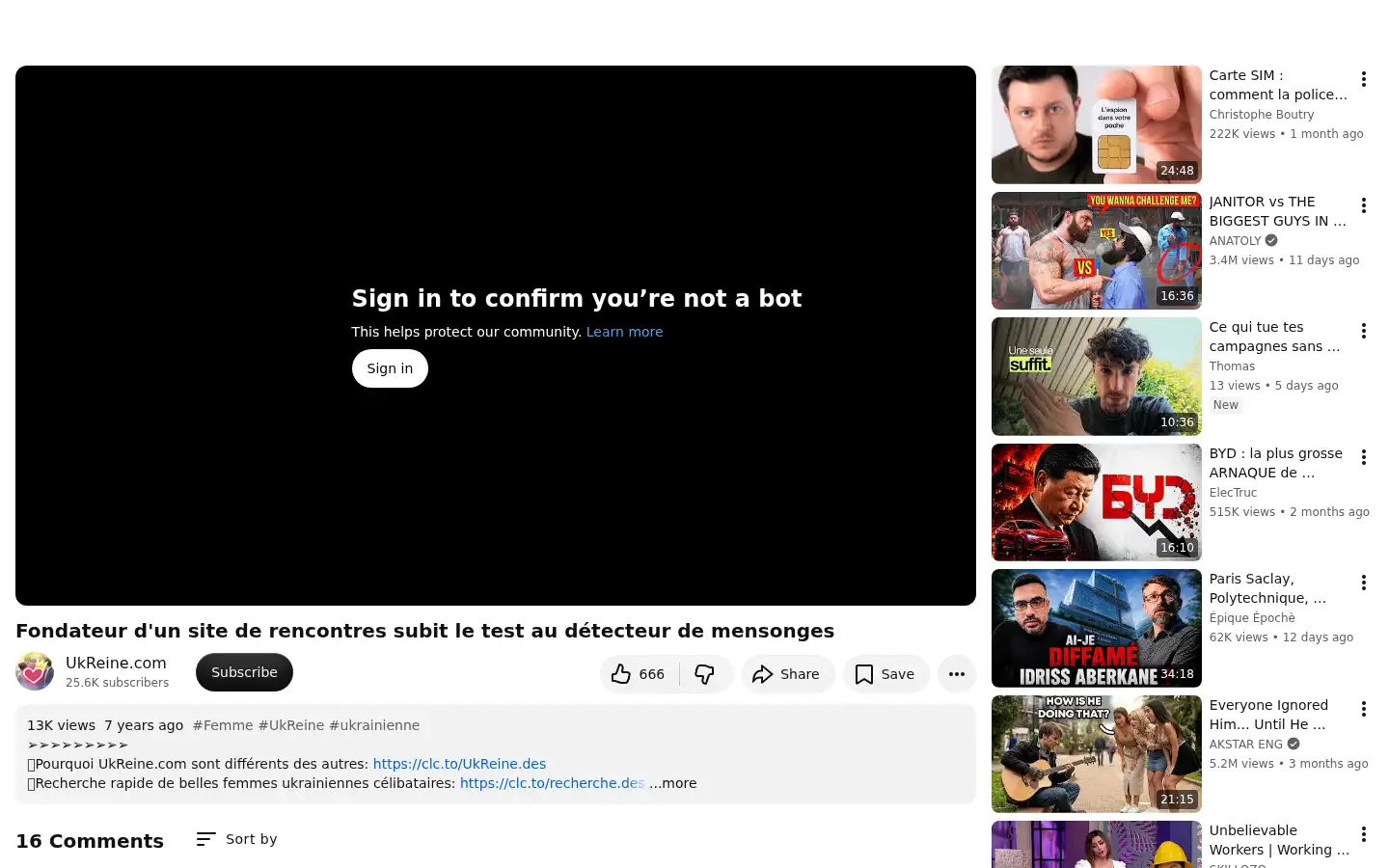Open the Unbelievable Workers video thumbnail

(1097, 845)
